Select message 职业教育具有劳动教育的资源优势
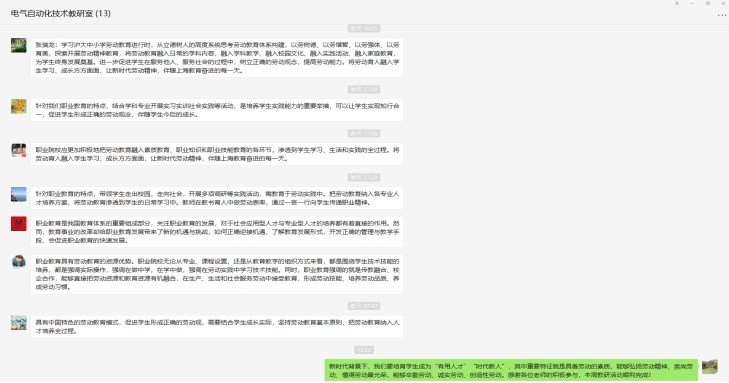Viewport: 729px width, 383px height. click(x=217, y=274)
